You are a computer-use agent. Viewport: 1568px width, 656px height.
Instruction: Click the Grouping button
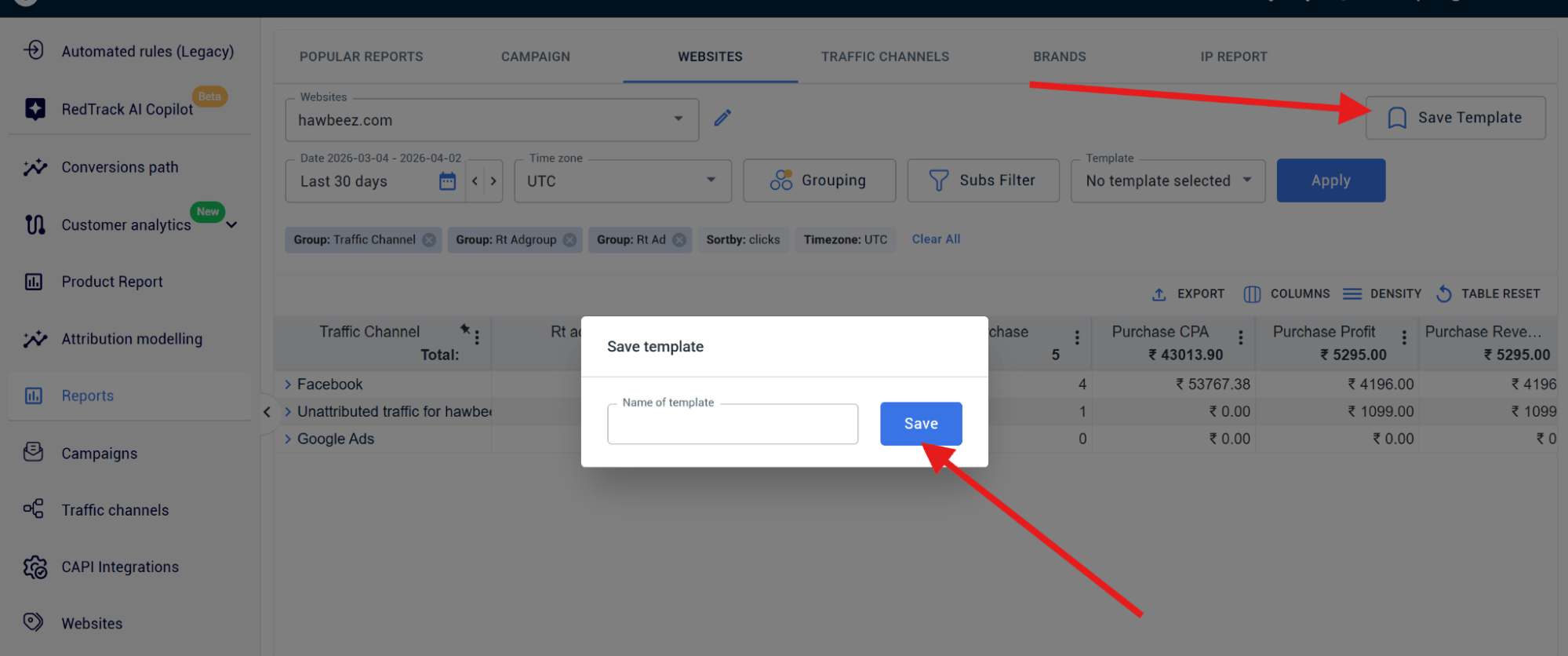(x=819, y=180)
